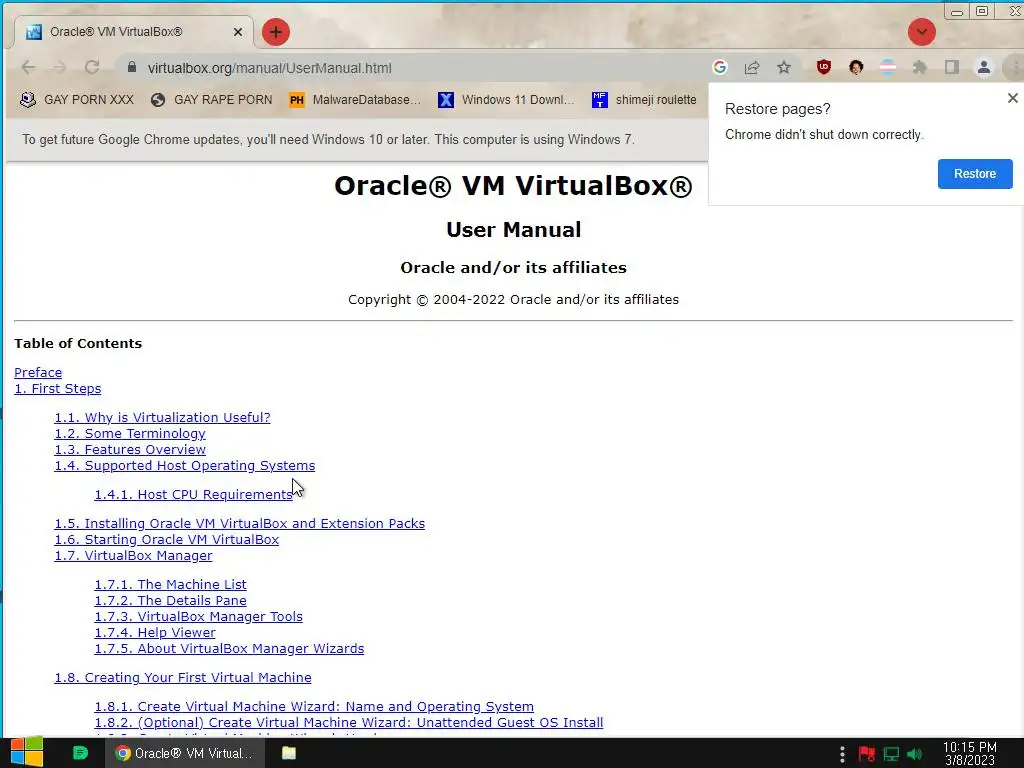Bookmark this page with the star icon

[784, 67]
